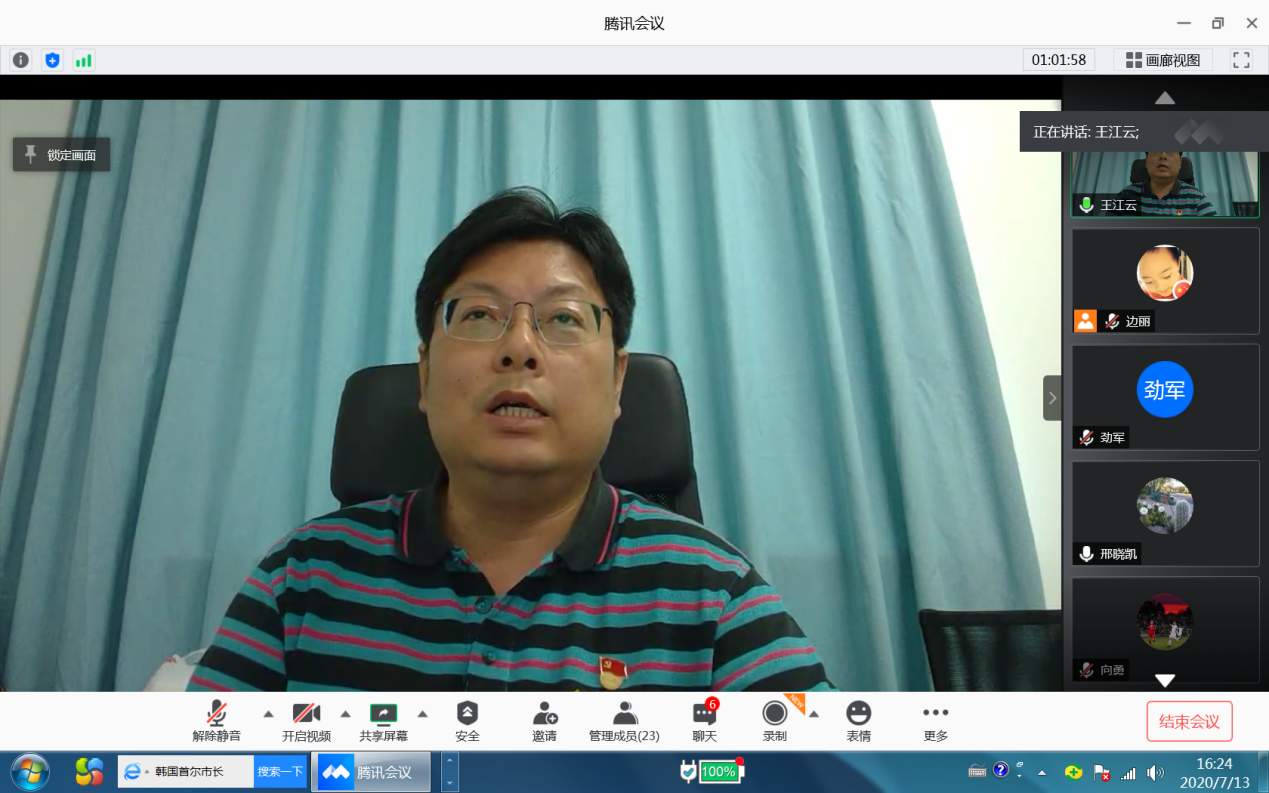Switch to Gallery View (画廊视图)
Viewport: 1269px width, 793px height.
(1163, 60)
